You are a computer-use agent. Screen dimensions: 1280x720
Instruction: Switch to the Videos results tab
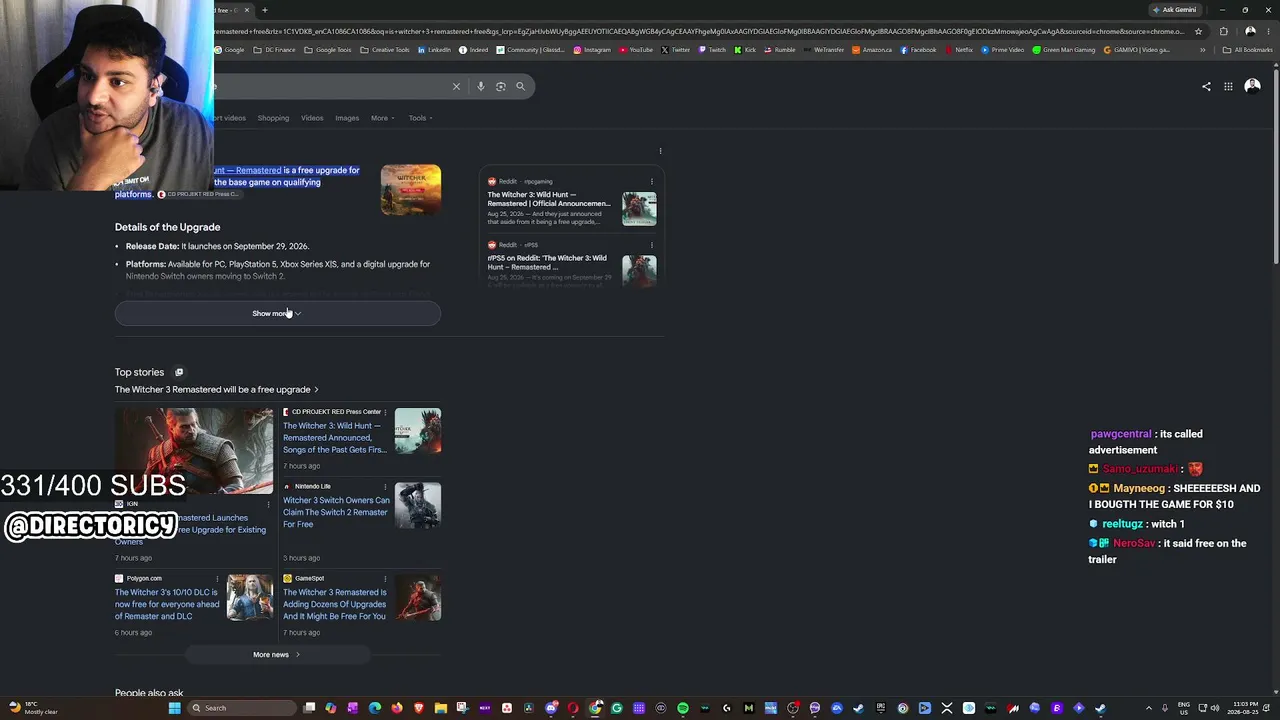[312, 118]
